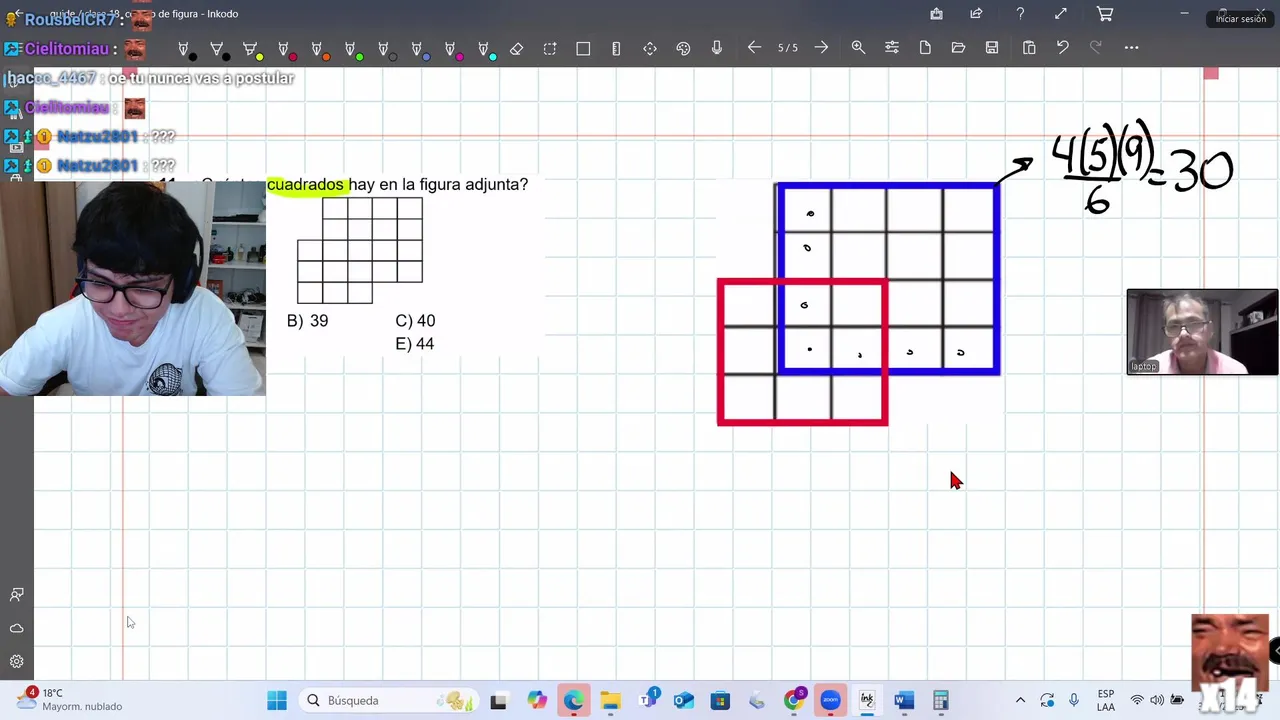Launch Copilot from the taskbar
Screen dimensions: 1280x720
pyautogui.click(x=537, y=700)
